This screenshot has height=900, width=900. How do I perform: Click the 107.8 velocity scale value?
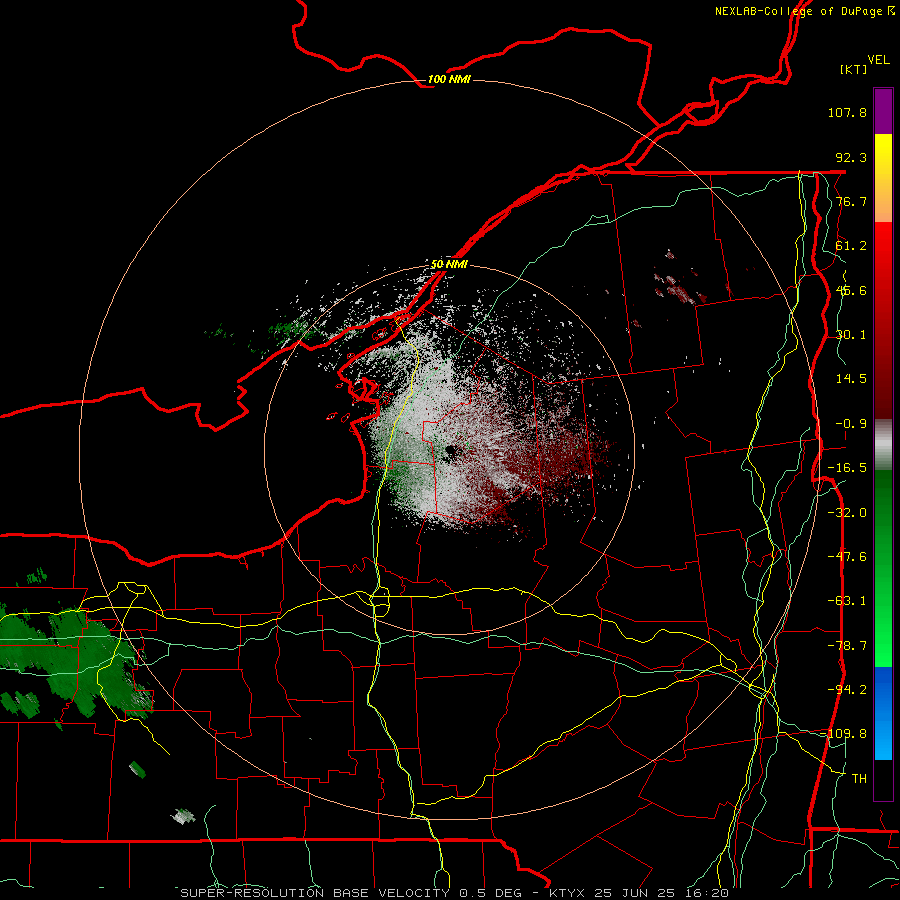point(847,112)
